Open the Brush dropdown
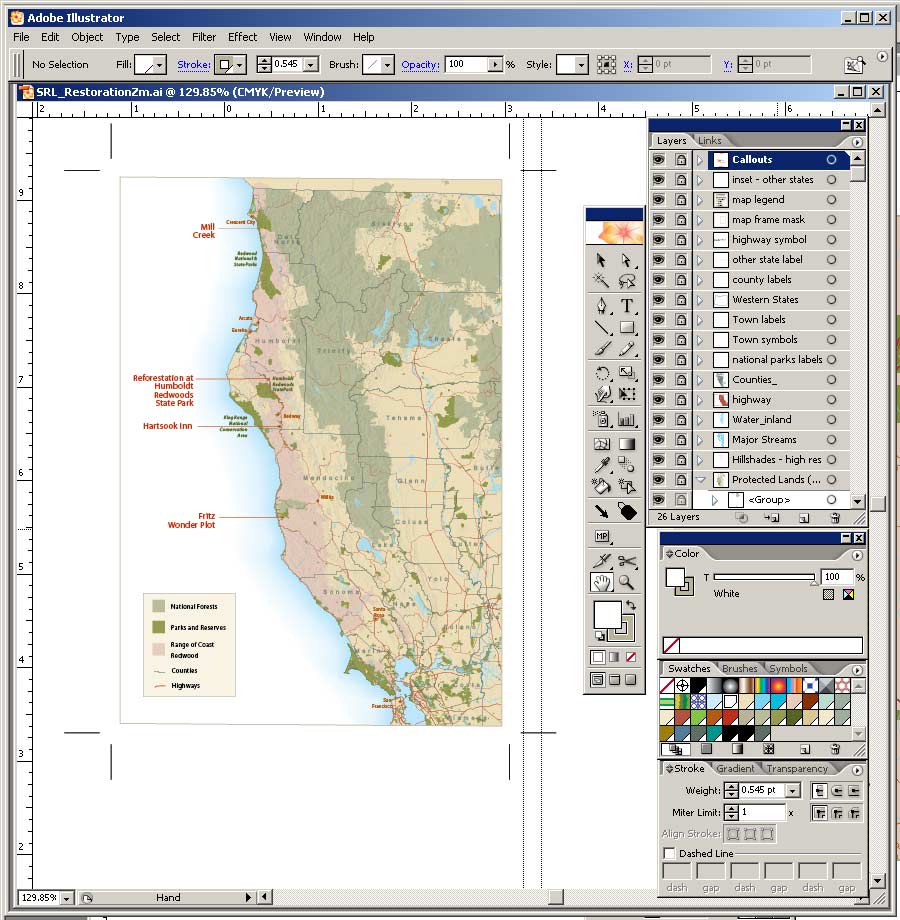Image resolution: width=900 pixels, height=920 pixels. [x=387, y=65]
